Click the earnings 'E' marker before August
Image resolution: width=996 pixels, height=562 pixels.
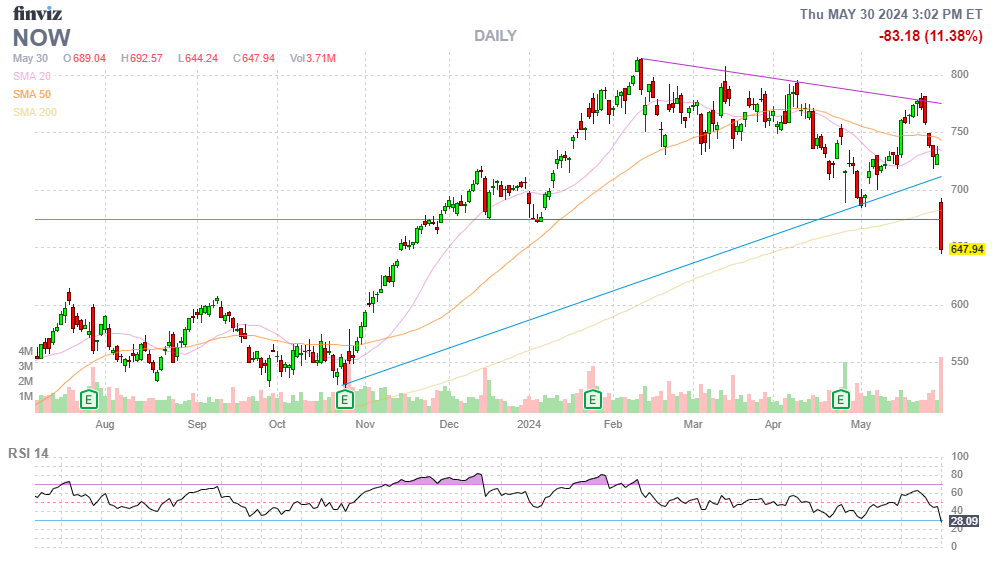click(89, 400)
